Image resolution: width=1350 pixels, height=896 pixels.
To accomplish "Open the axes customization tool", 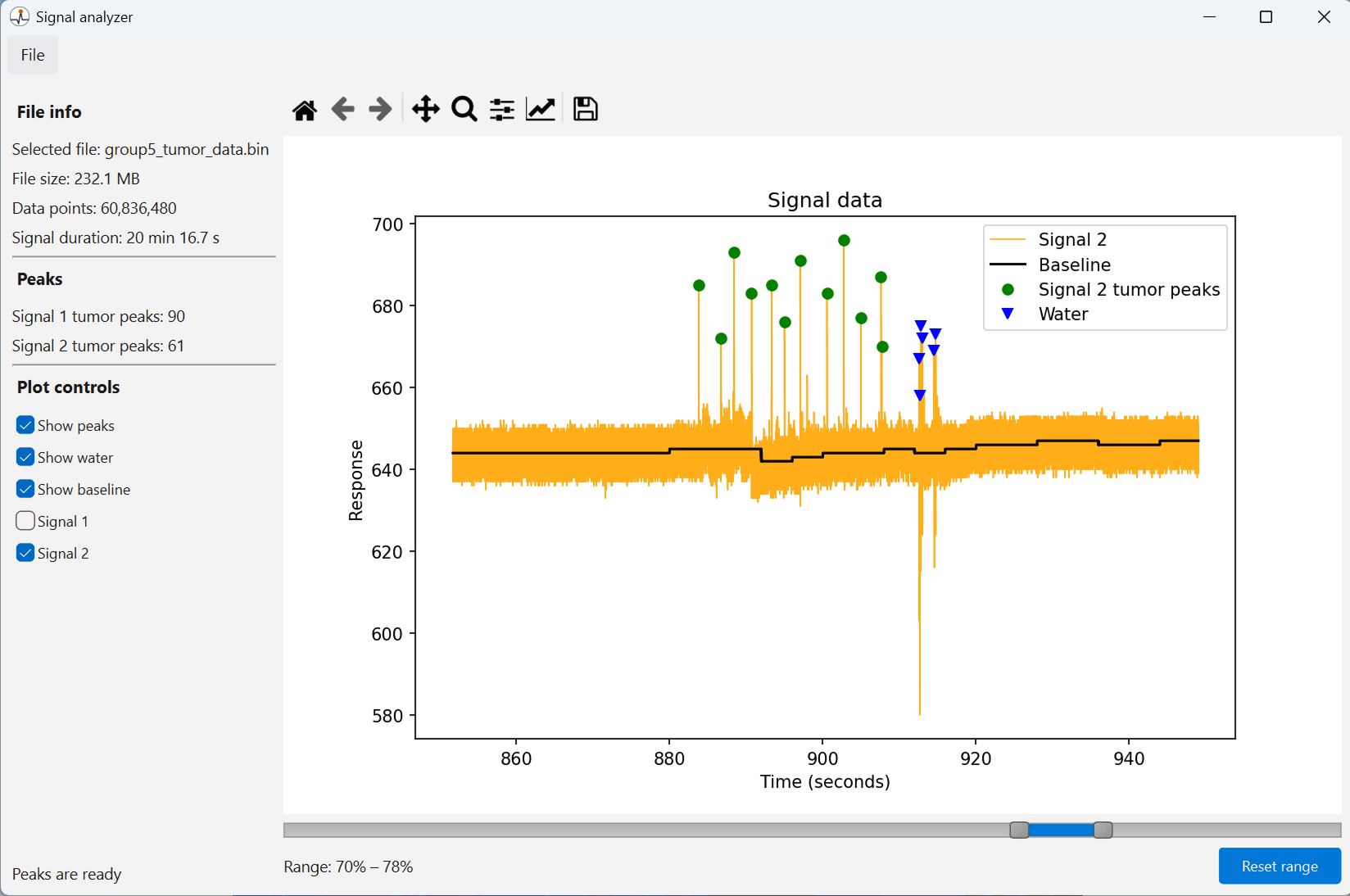I will (541, 109).
